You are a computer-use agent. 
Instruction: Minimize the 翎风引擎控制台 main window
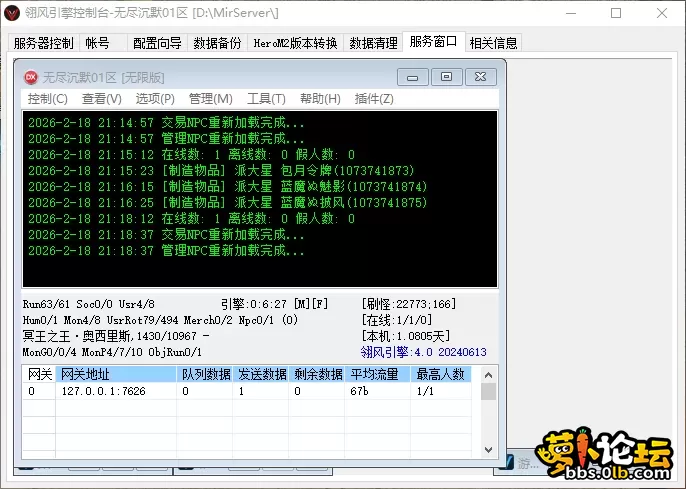[570, 13]
